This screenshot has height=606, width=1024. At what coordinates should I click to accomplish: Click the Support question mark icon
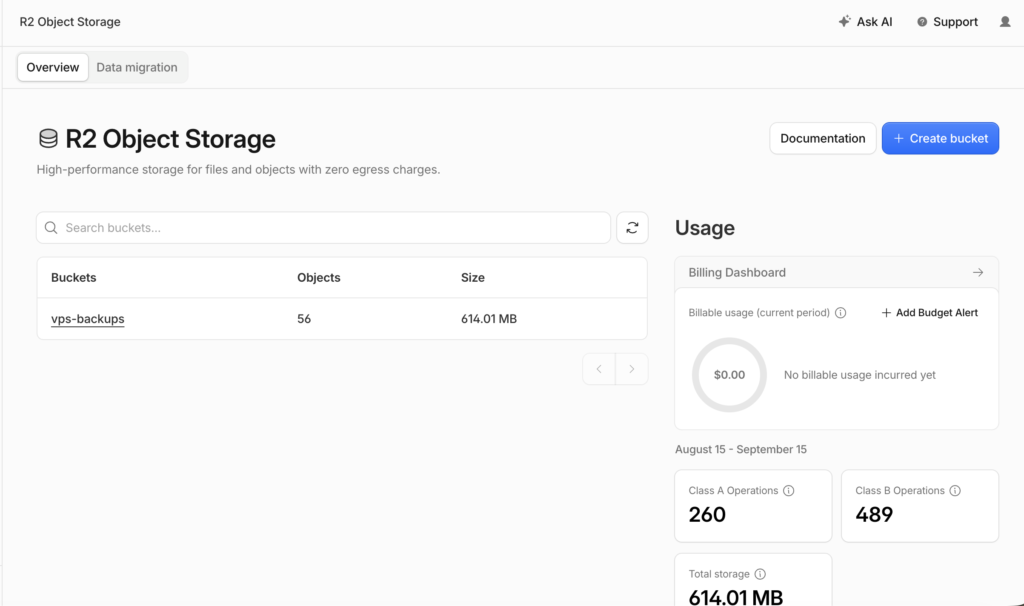pos(922,22)
